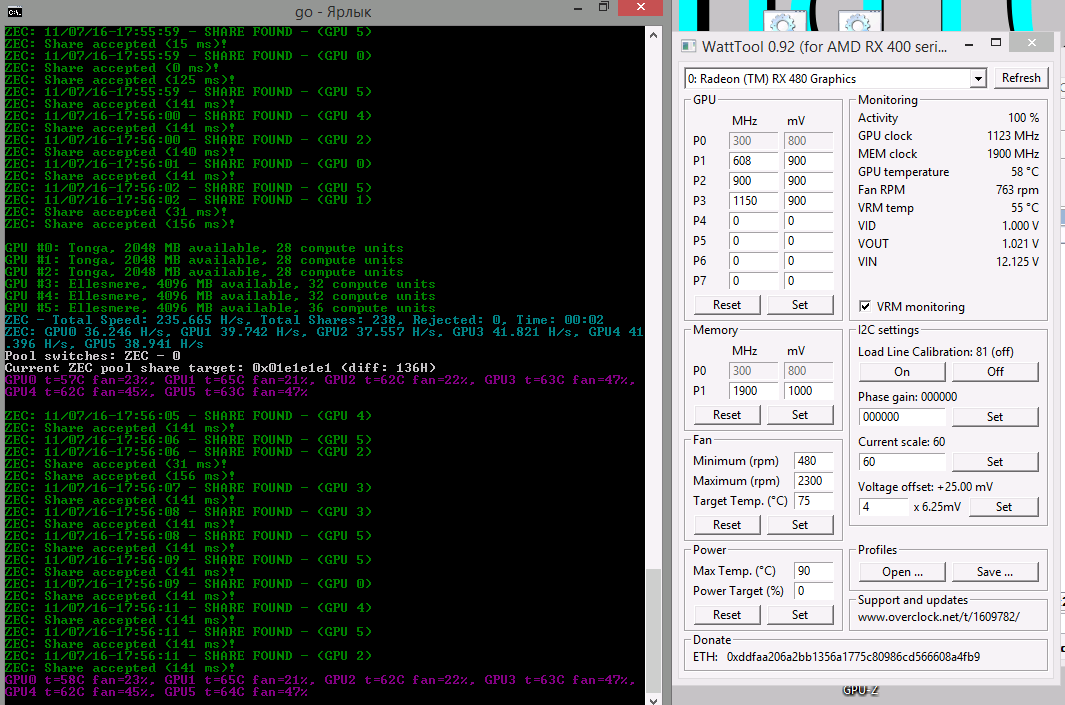The image size is (1065, 705).
Task: Turn Load Line Calibration On
Action: pyautogui.click(x=902, y=372)
